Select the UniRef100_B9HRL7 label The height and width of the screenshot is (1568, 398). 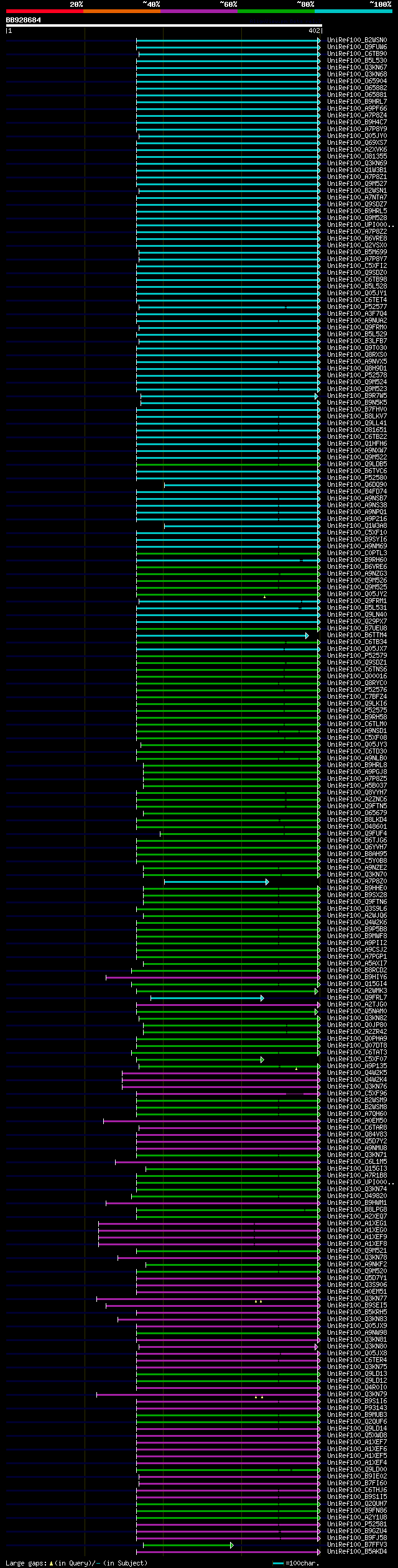click(x=357, y=102)
